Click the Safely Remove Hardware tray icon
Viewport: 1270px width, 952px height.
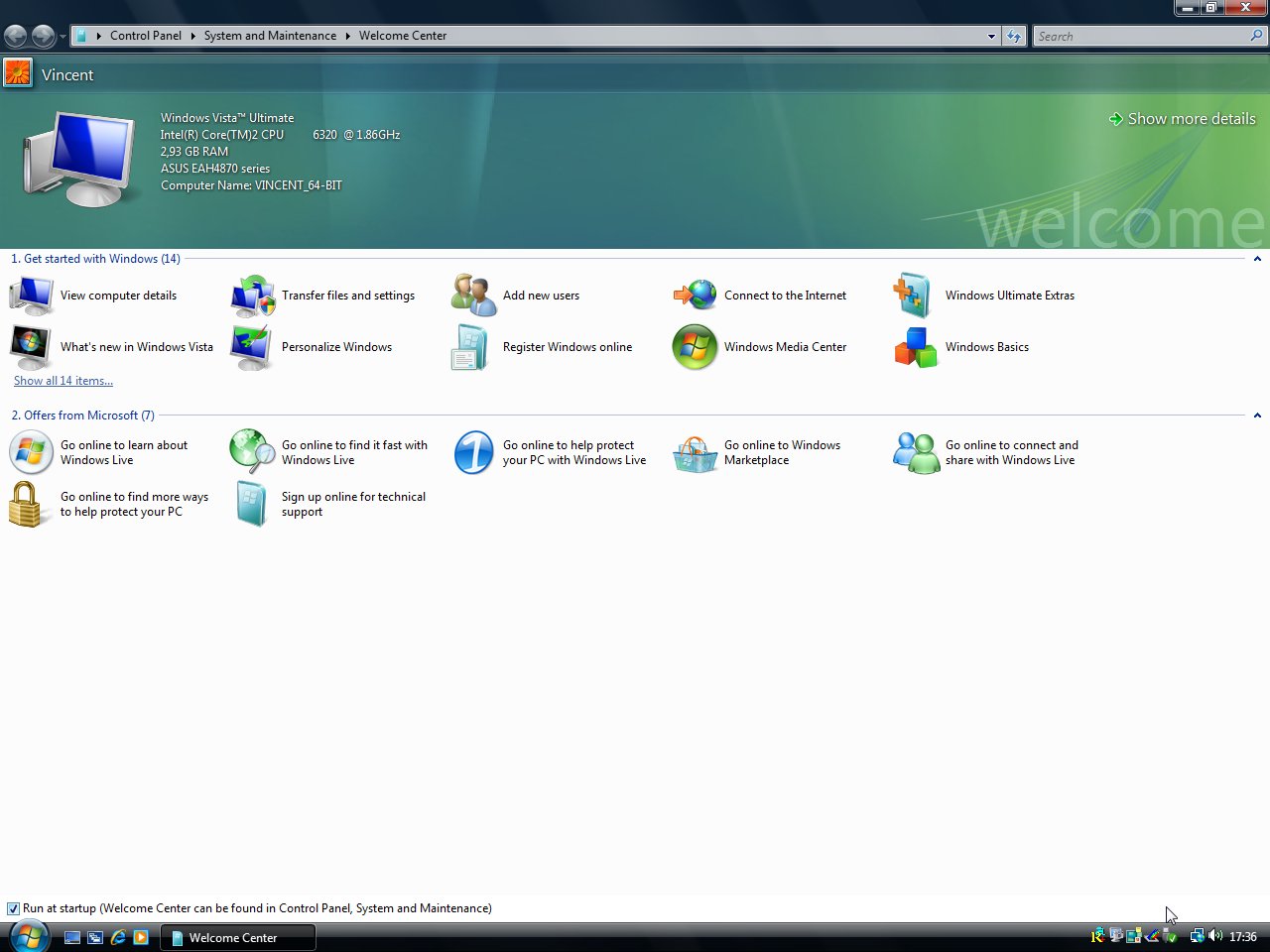click(x=1172, y=936)
